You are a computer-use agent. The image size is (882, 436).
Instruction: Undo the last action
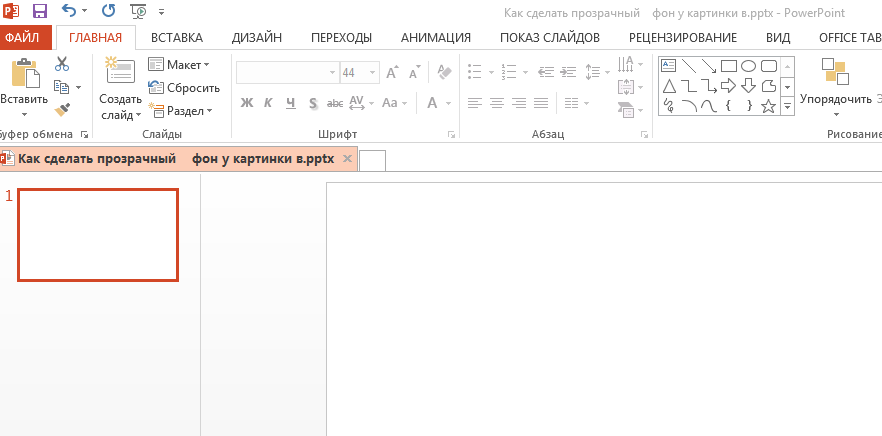click(69, 11)
